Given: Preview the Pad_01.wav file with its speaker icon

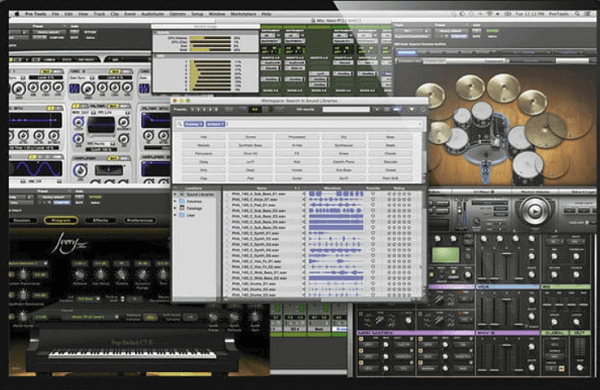Looking at the screenshot, I should (x=305, y=205).
